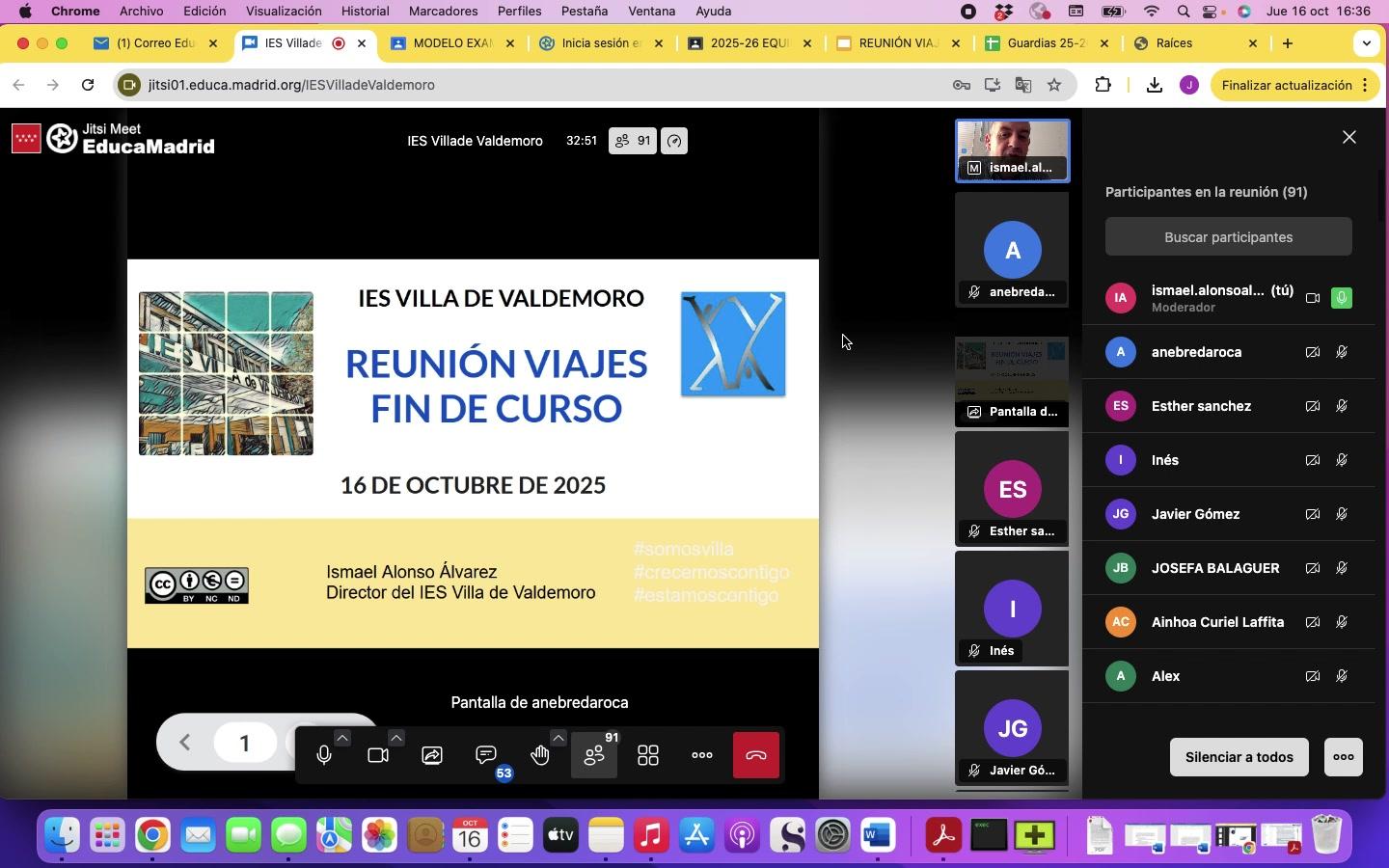This screenshot has height=868, width=1389.
Task: Start screen sharing from the toolbar
Action: tap(432, 755)
